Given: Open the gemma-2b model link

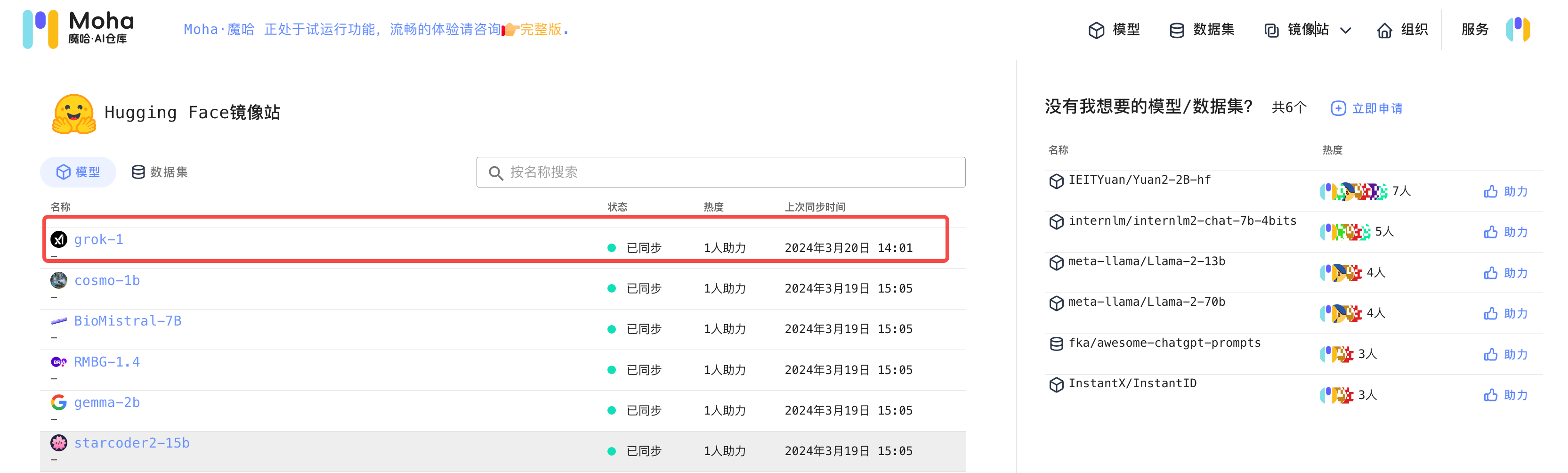Looking at the screenshot, I should [107, 402].
